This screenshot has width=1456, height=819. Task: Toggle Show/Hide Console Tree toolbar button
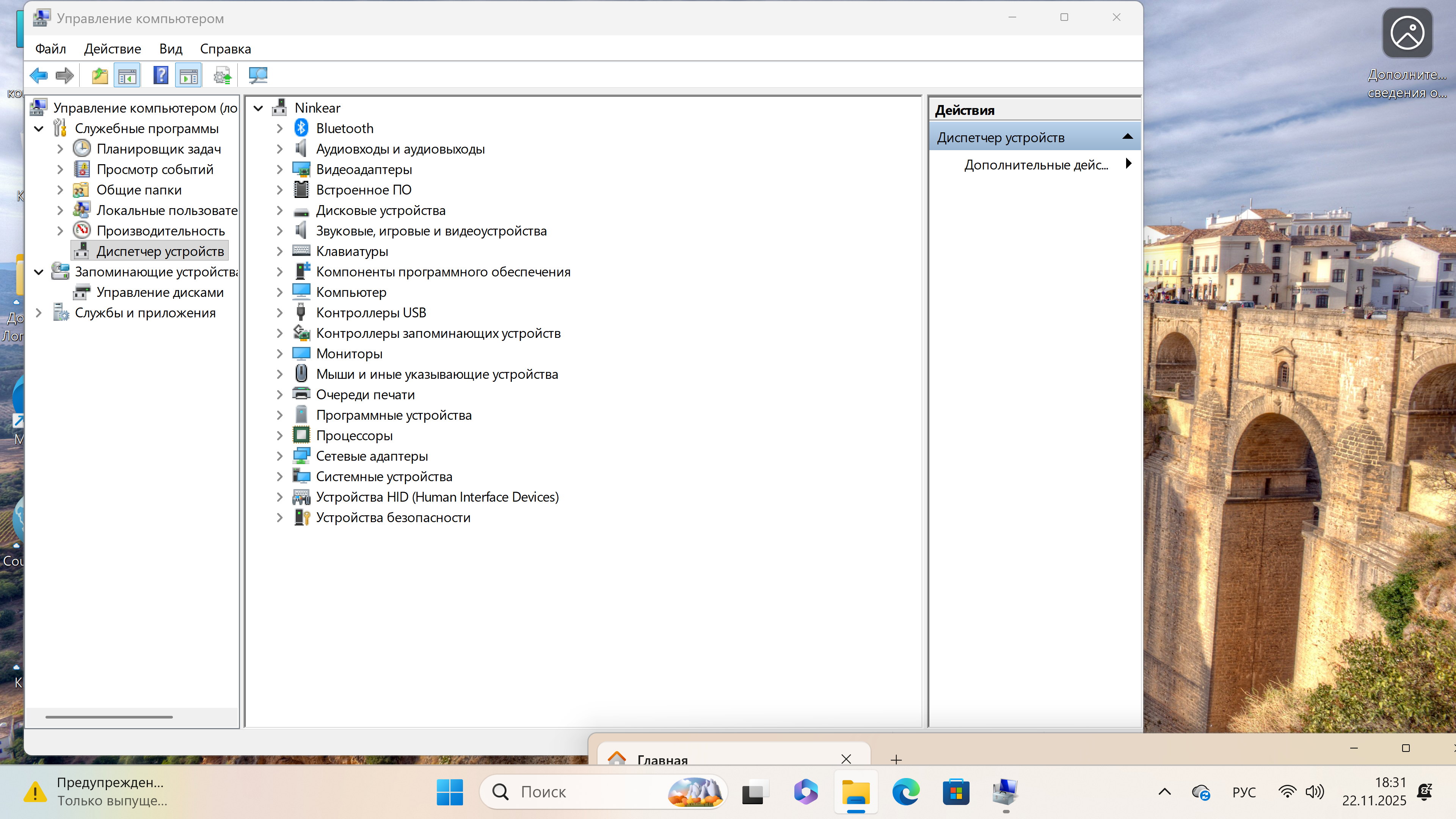click(127, 75)
